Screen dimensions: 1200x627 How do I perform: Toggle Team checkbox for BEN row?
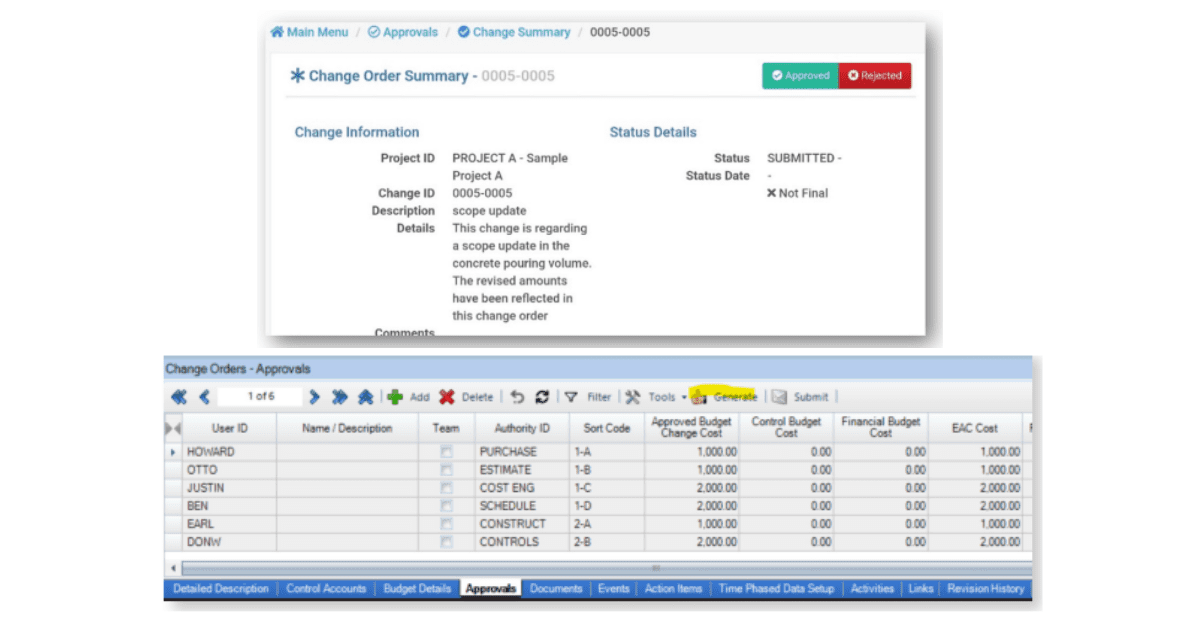click(x=447, y=506)
